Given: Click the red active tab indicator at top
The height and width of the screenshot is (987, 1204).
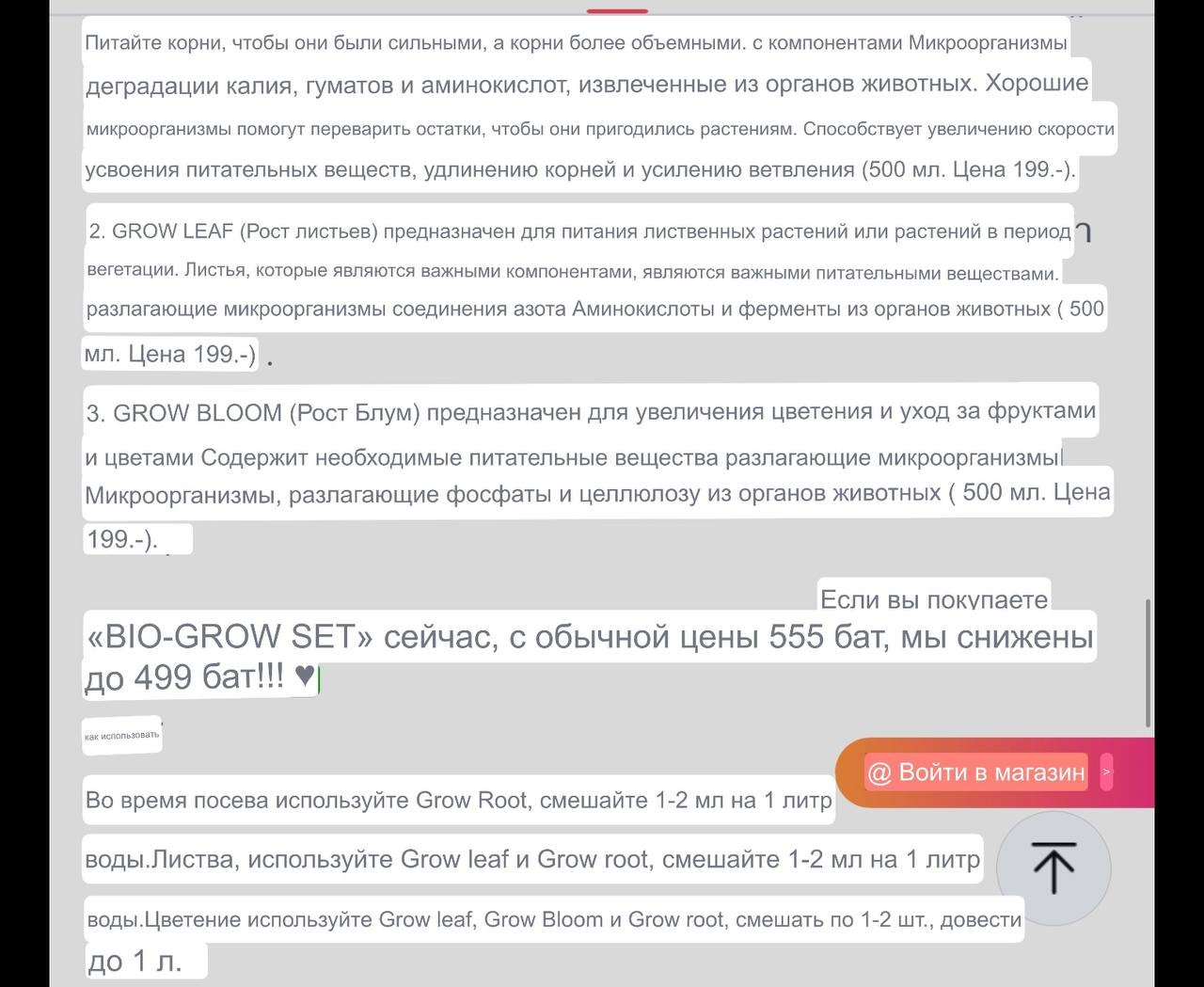Looking at the screenshot, I should (617, 10).
